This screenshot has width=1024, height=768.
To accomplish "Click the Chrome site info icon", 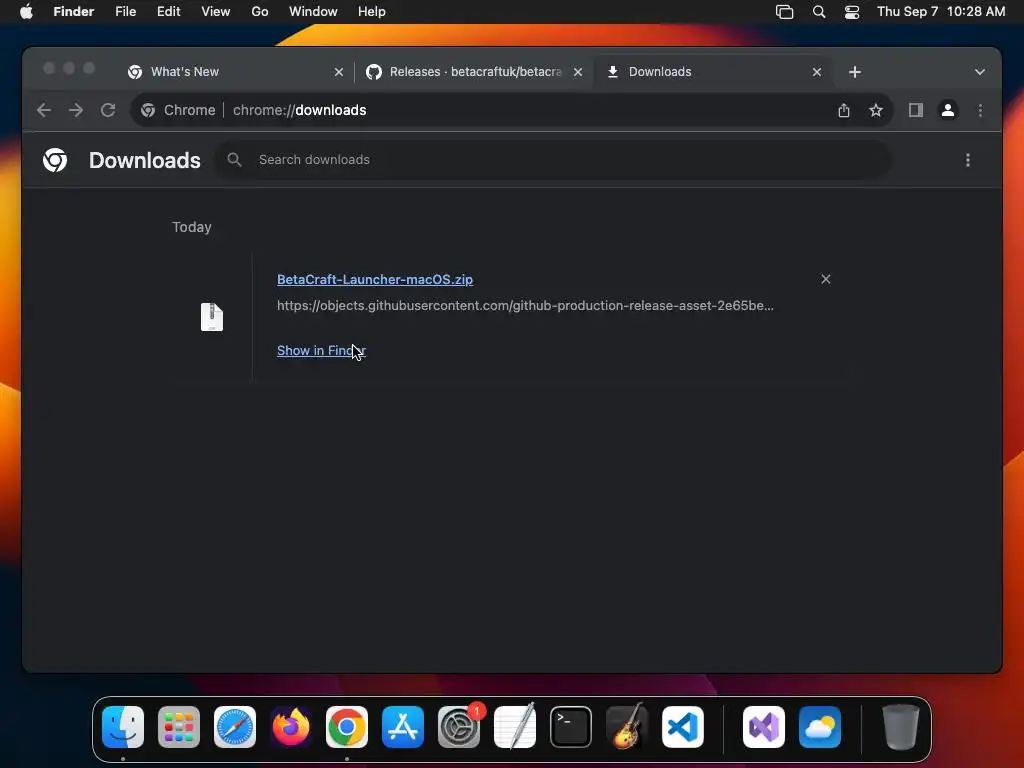I will [x=148, y=110].
